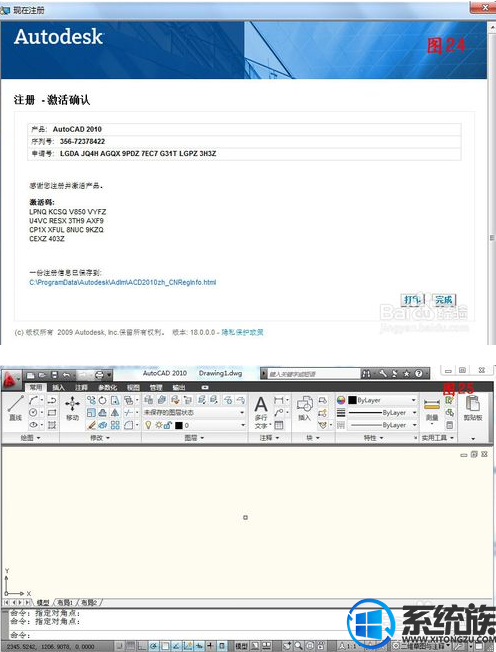
Task: Open the ACD2010zh_CNRegInfo.html file path link
Action: pyautogui.click(x=123, y=282)
